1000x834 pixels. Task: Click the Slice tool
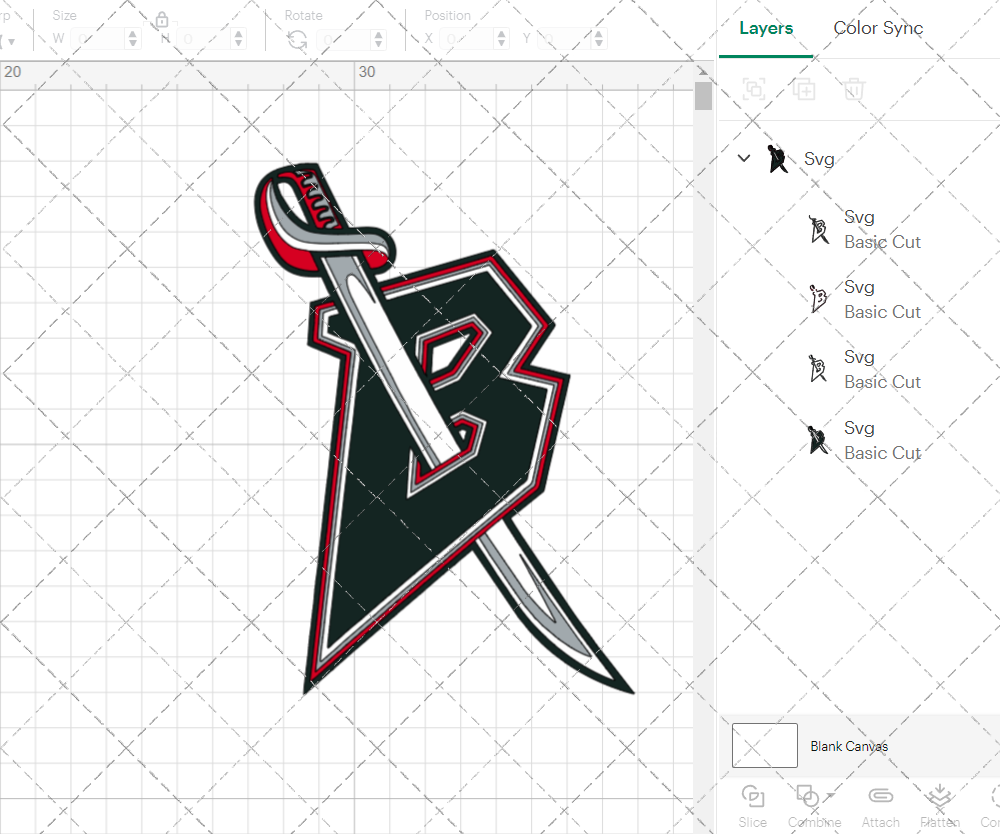pos(753,806)
